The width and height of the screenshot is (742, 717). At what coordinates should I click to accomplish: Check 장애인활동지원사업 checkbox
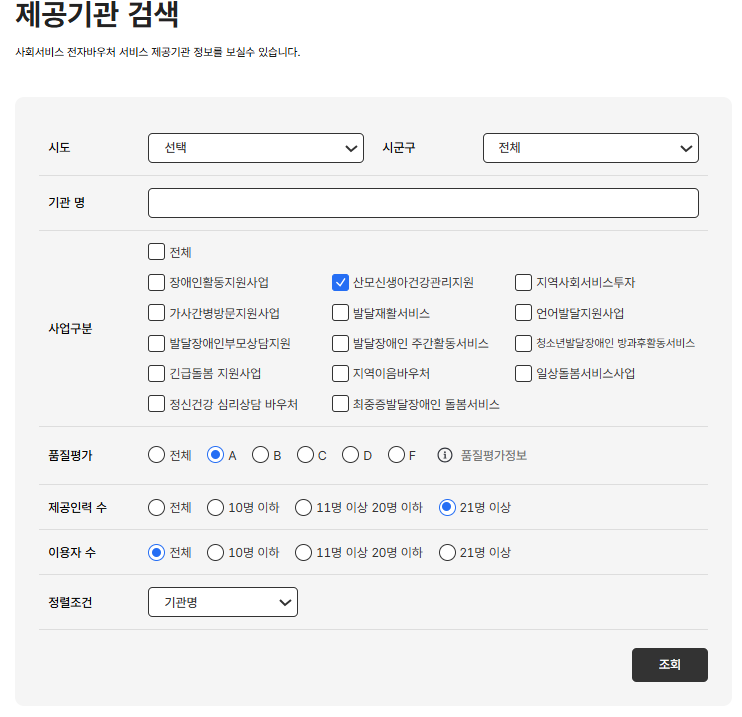coord(156,283)
